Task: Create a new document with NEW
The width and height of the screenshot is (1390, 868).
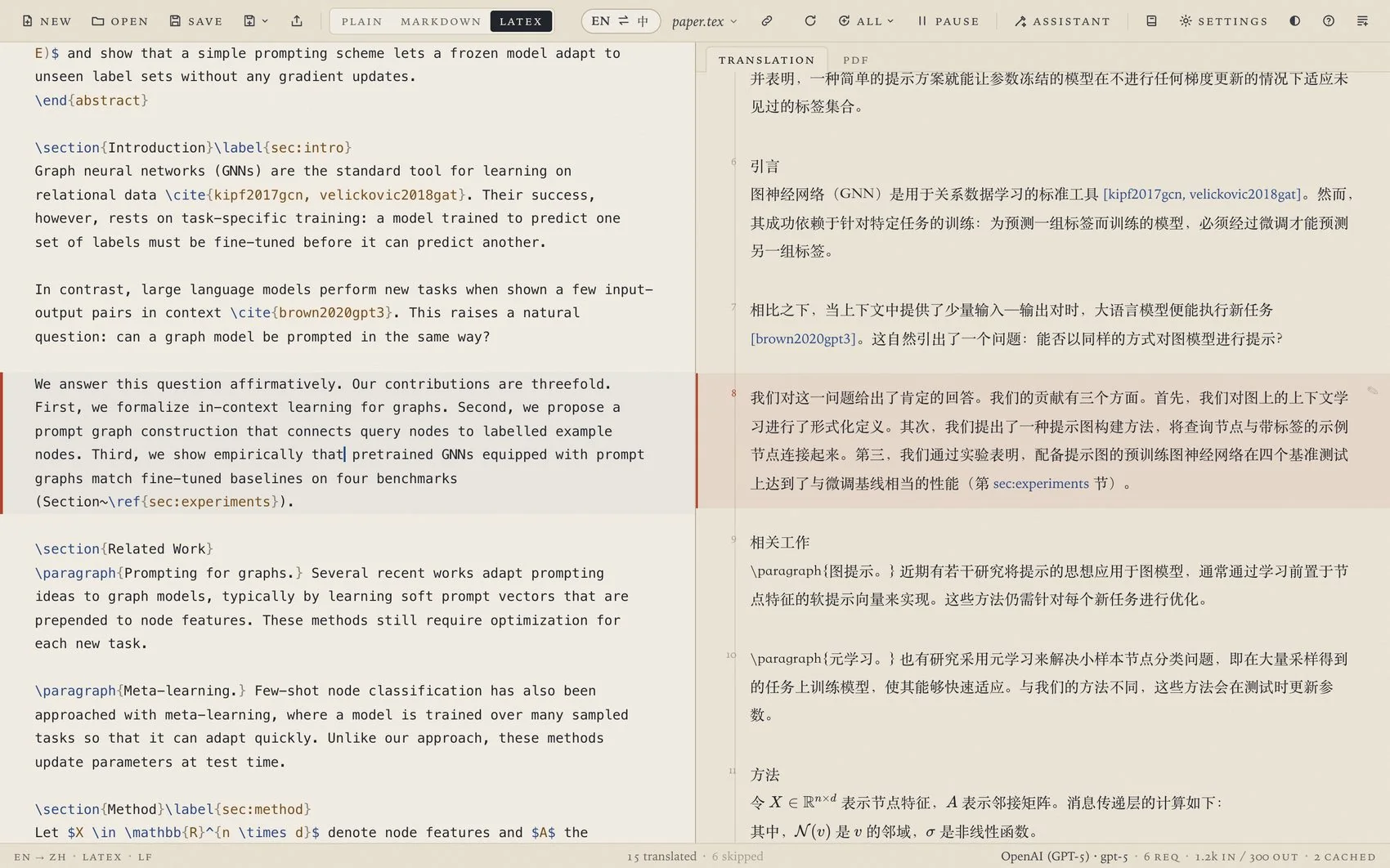Action: [x=47, y=21]
